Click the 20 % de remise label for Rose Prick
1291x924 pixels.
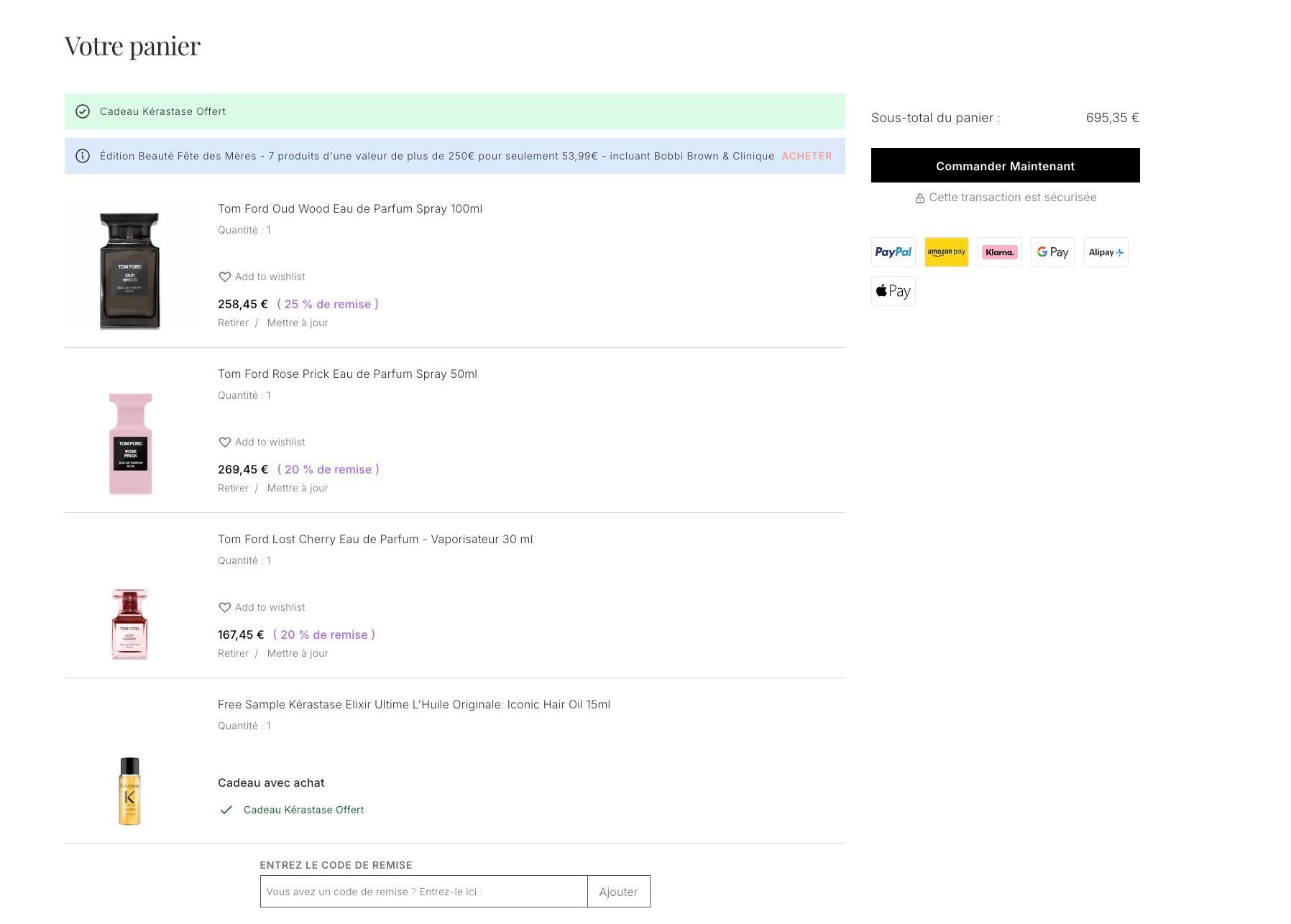[x=329, y=469]
